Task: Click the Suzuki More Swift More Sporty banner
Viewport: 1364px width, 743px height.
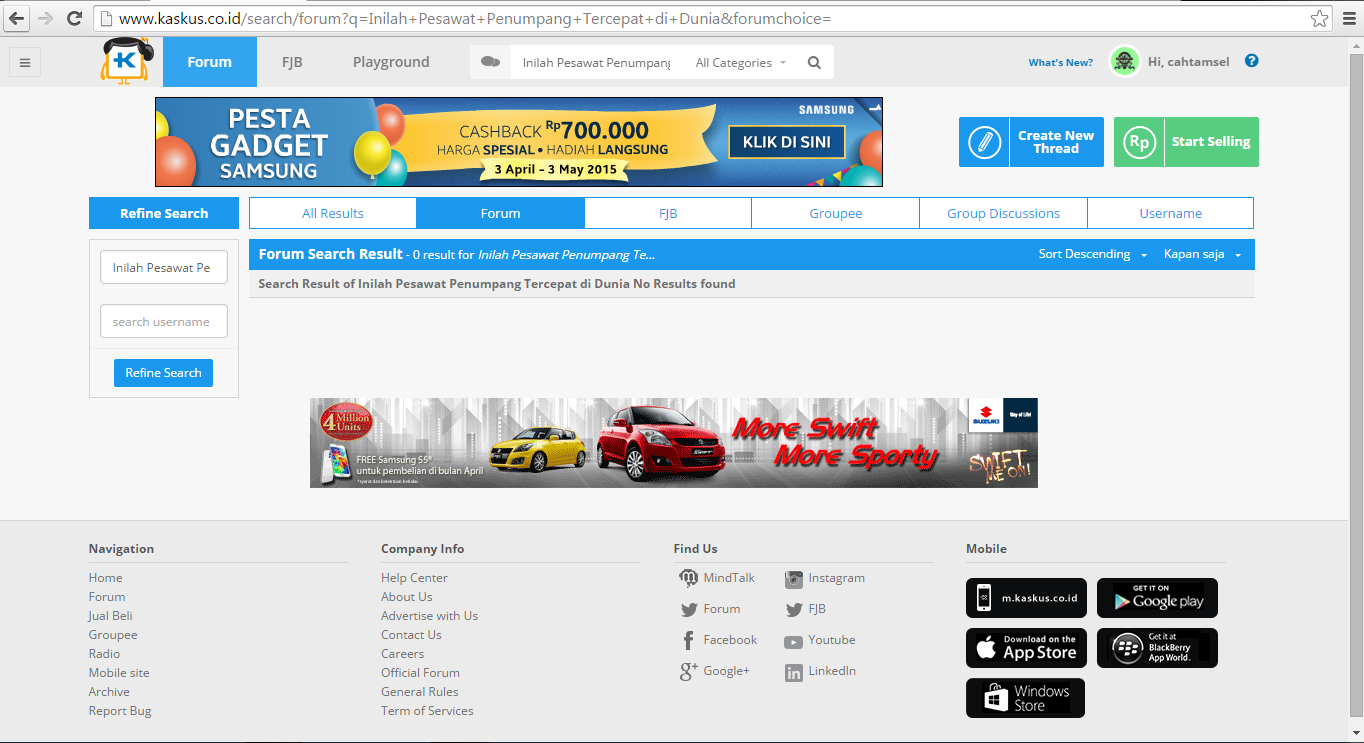Action: pos(674,443)
